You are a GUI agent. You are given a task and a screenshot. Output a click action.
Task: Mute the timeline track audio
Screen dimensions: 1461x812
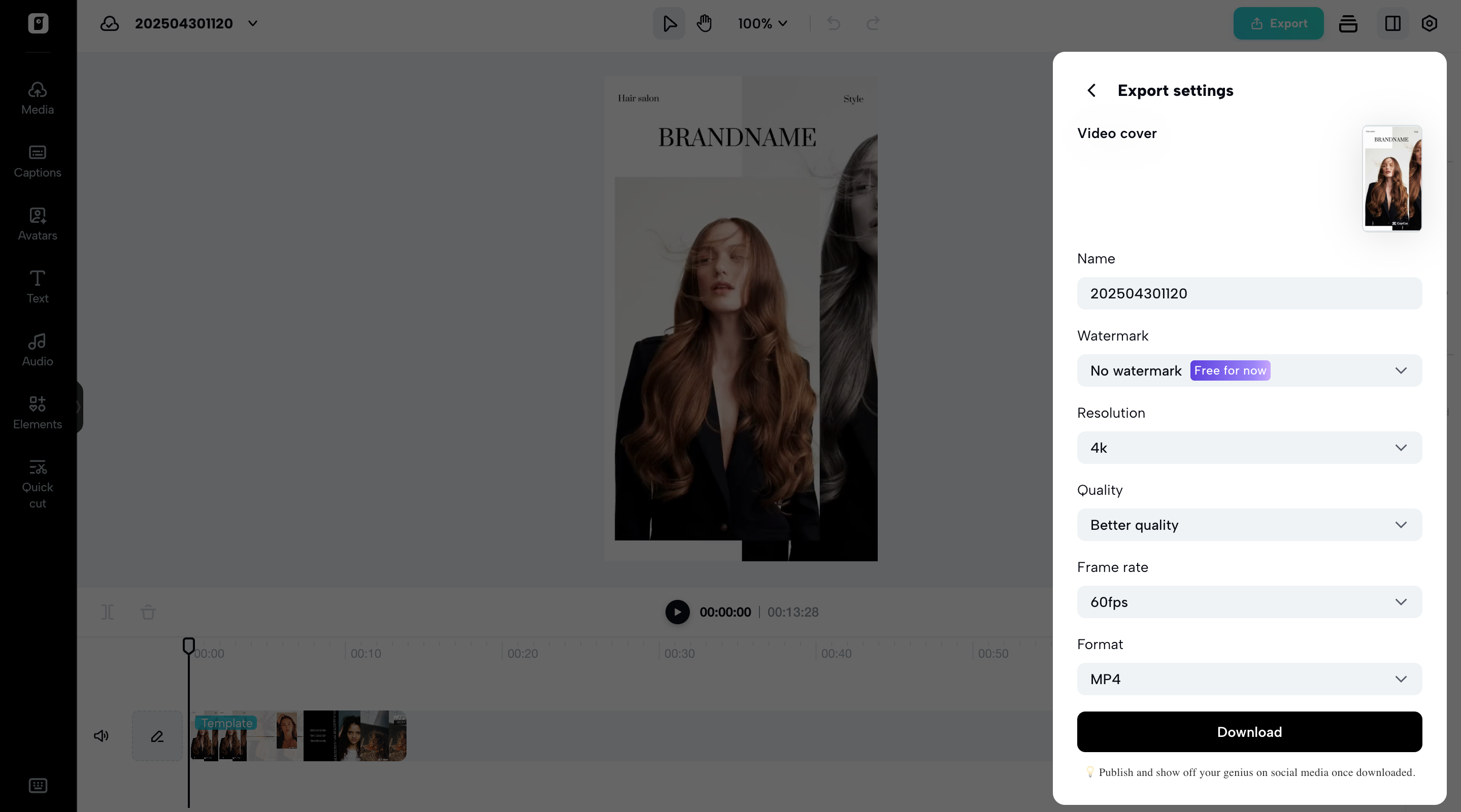point(101,736)
